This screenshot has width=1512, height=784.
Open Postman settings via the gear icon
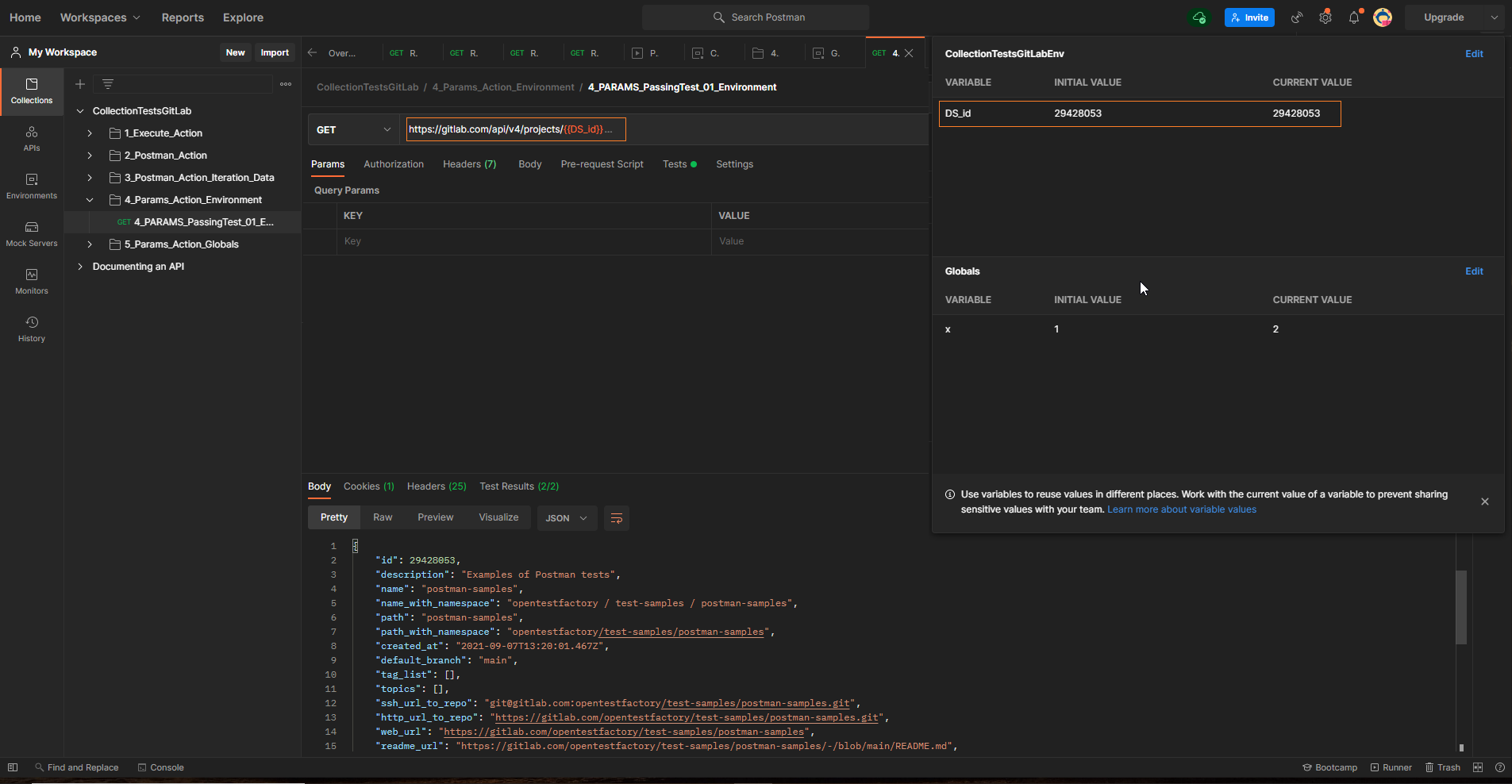[1324, 17]
